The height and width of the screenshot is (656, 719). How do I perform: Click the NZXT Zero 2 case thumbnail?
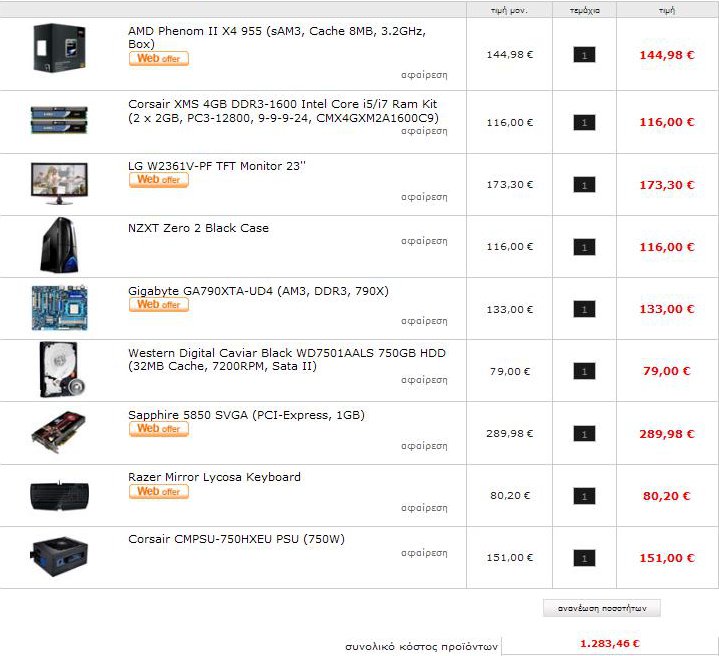[59, 246]
